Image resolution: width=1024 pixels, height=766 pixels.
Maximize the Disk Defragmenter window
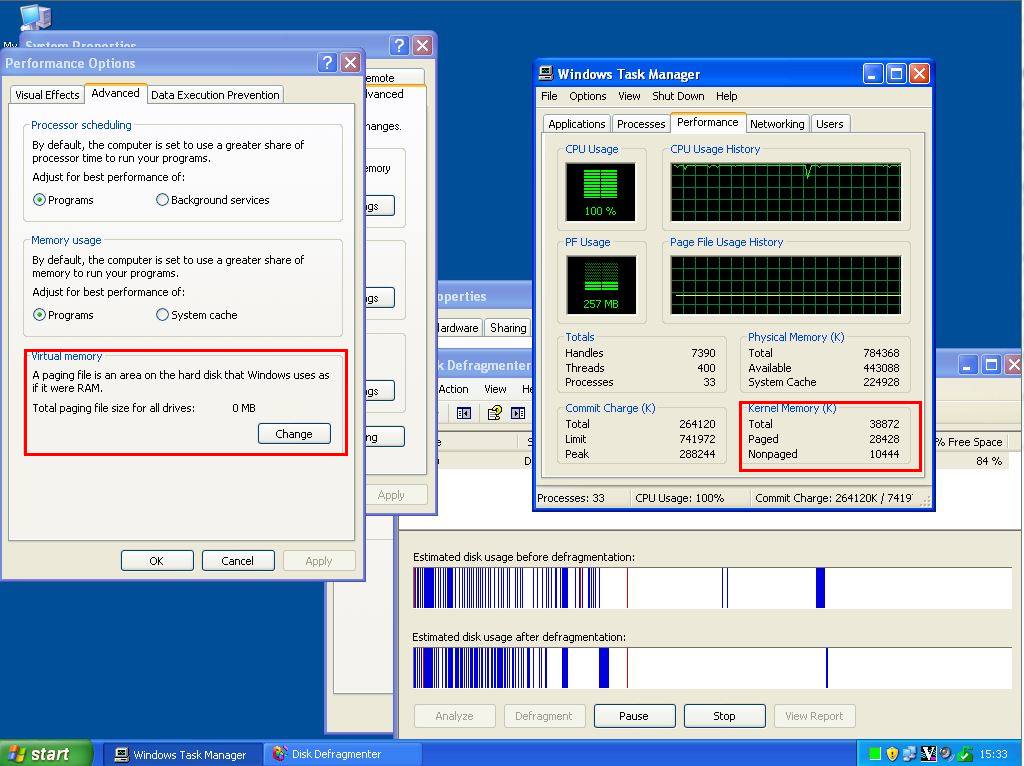[x=991, y=364]
